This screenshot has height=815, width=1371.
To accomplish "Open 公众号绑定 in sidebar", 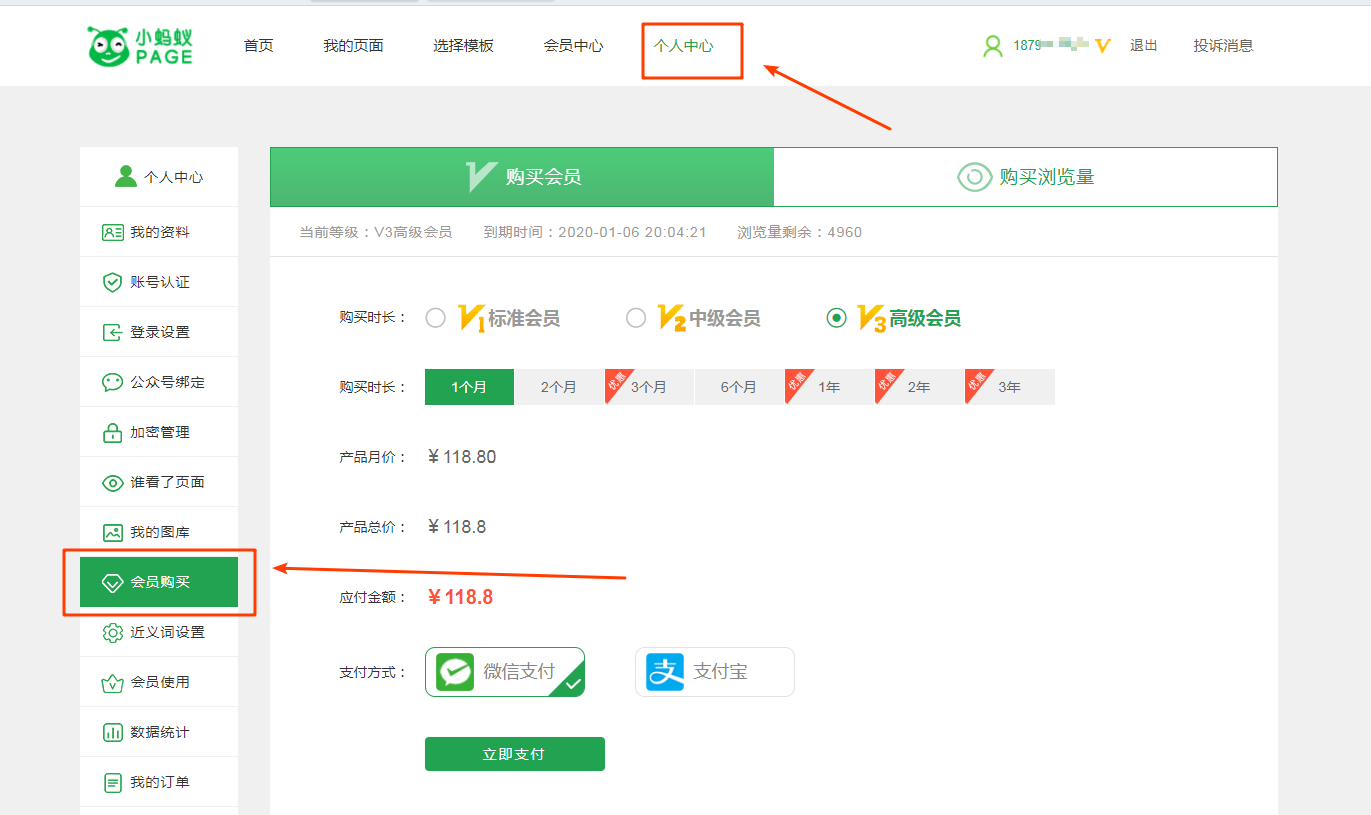I will (x=159, y=382).
